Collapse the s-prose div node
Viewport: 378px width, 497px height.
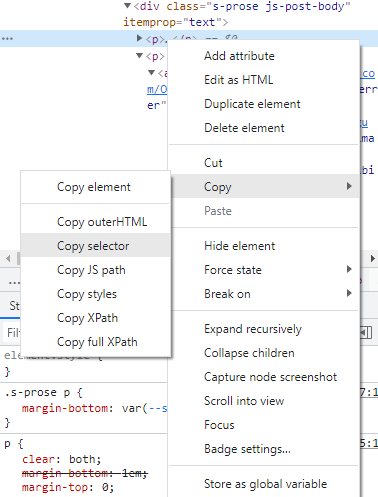[x=127, y=6]
